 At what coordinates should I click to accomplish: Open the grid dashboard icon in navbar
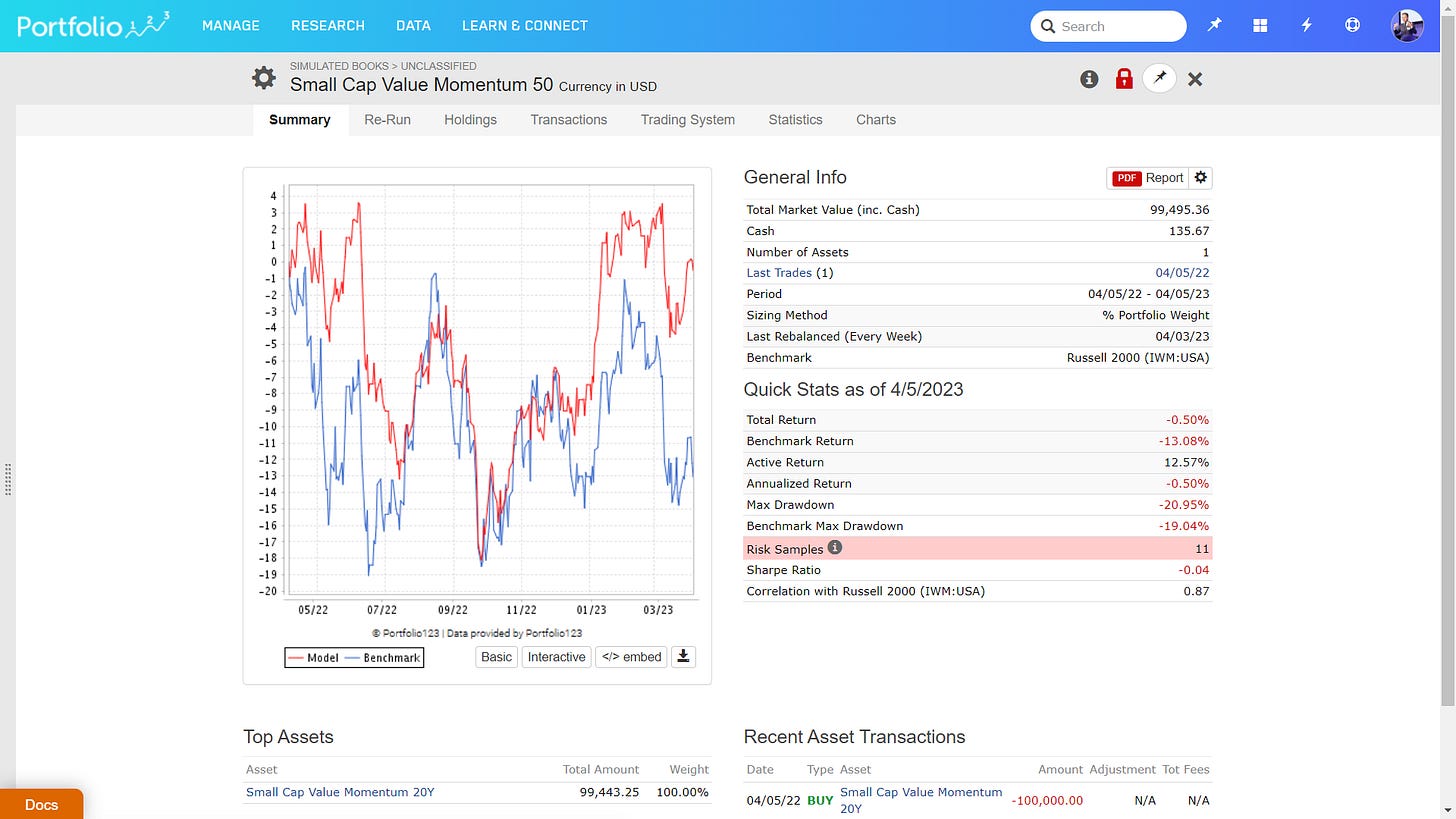coord(1260,26)
